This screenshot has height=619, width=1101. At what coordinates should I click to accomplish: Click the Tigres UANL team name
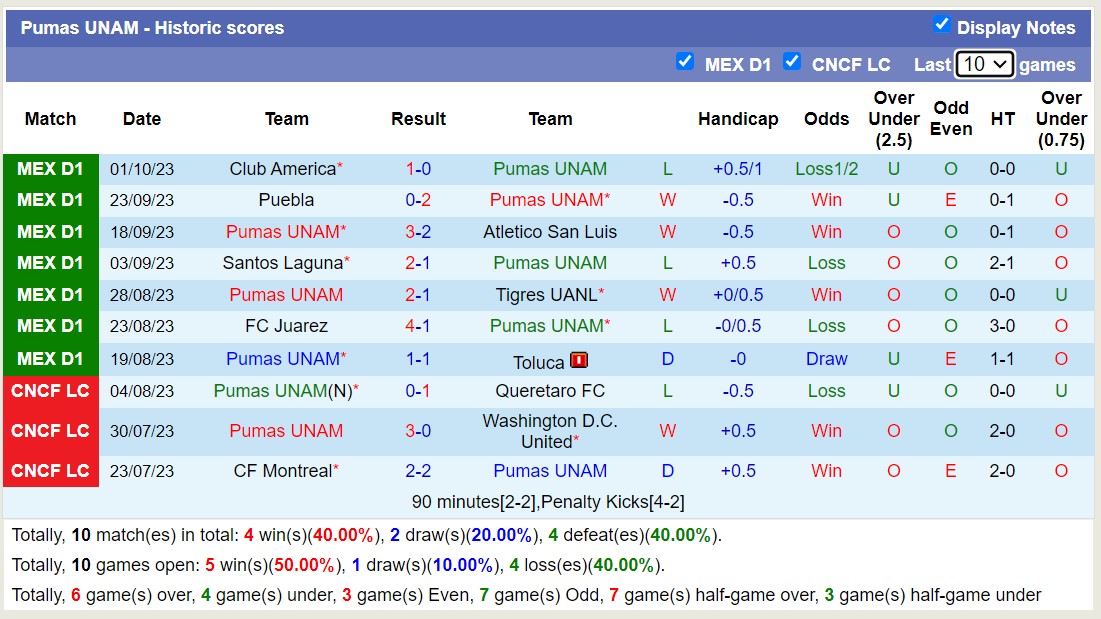click(x=546, y=295)
